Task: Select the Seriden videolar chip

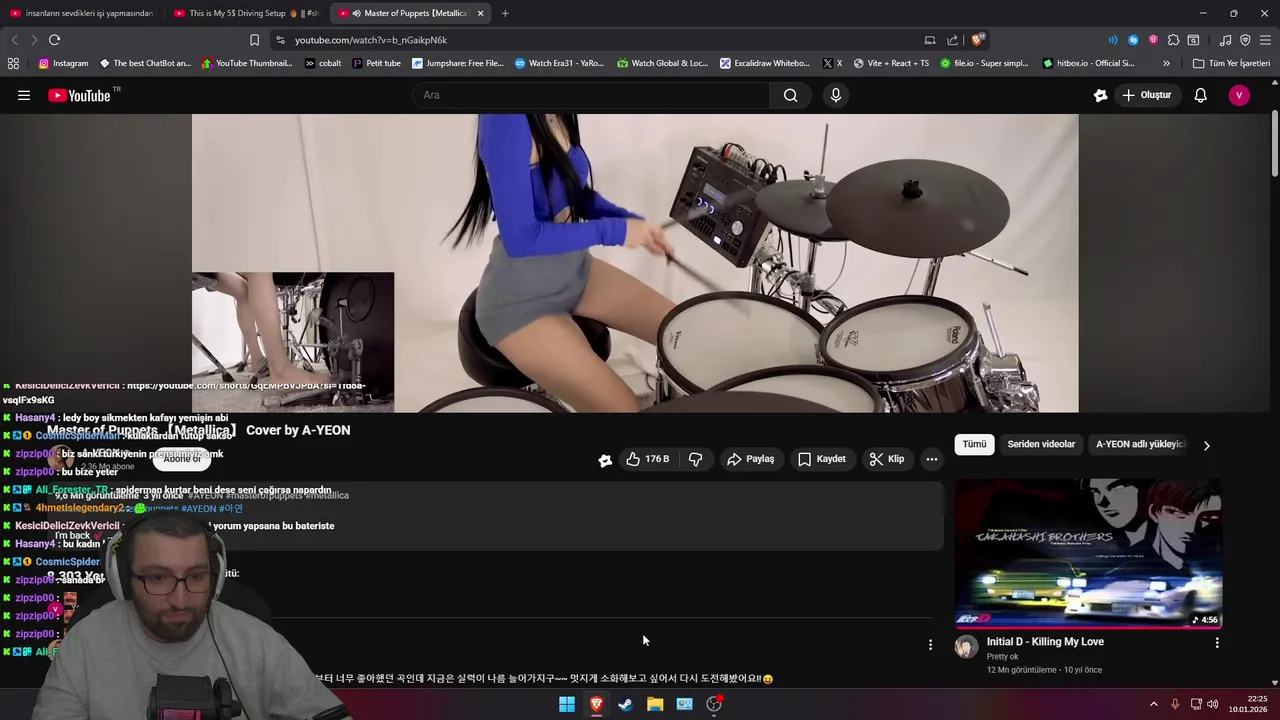Action: (x=1041, y=444)
